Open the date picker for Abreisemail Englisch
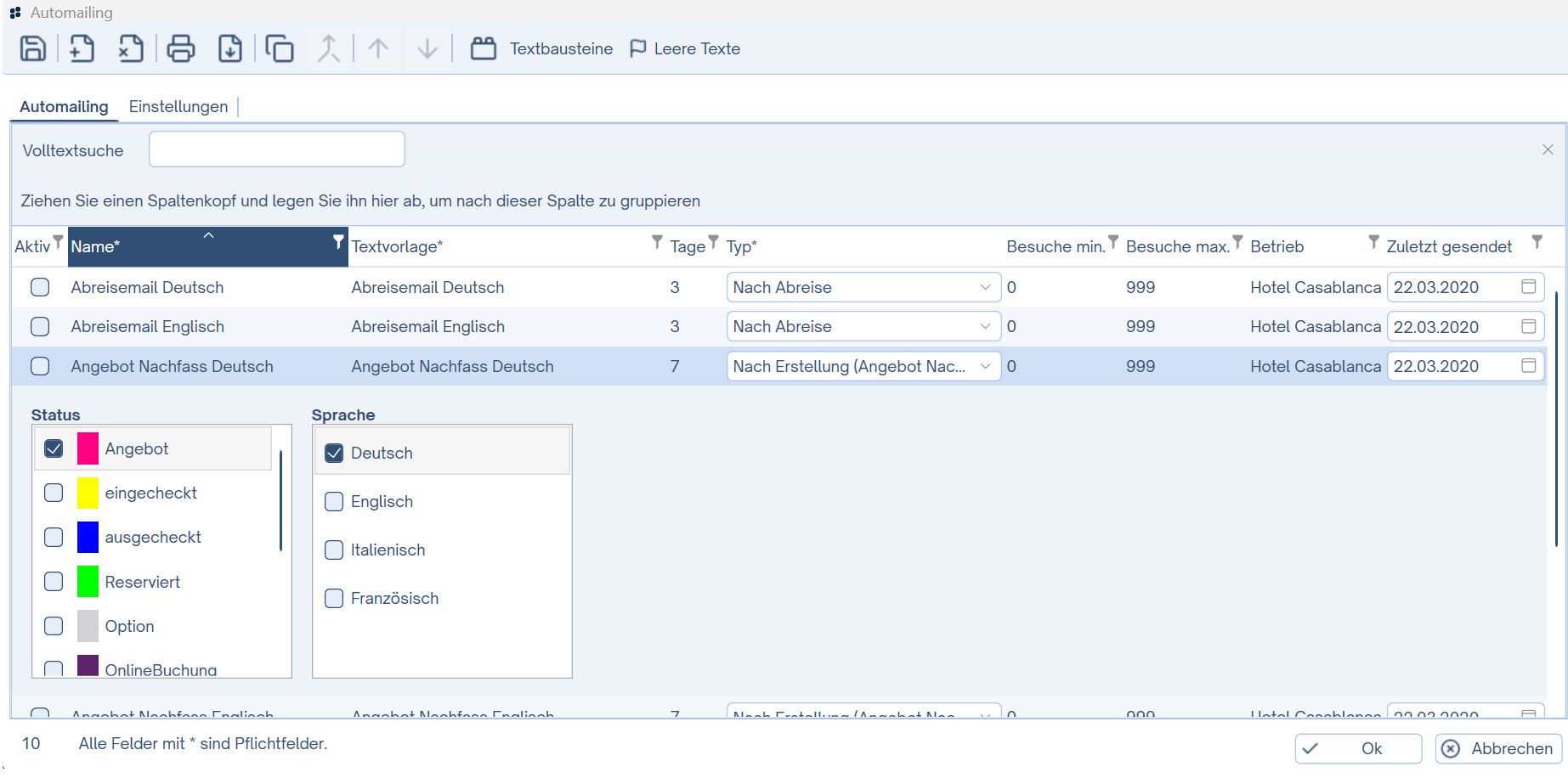The image size is (1568, 778). [1528, 326]
